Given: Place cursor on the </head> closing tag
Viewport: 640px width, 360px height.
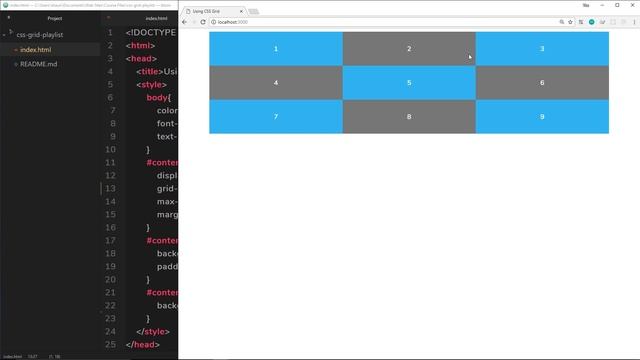Looking at the screenshot, I should coord(143,344).
